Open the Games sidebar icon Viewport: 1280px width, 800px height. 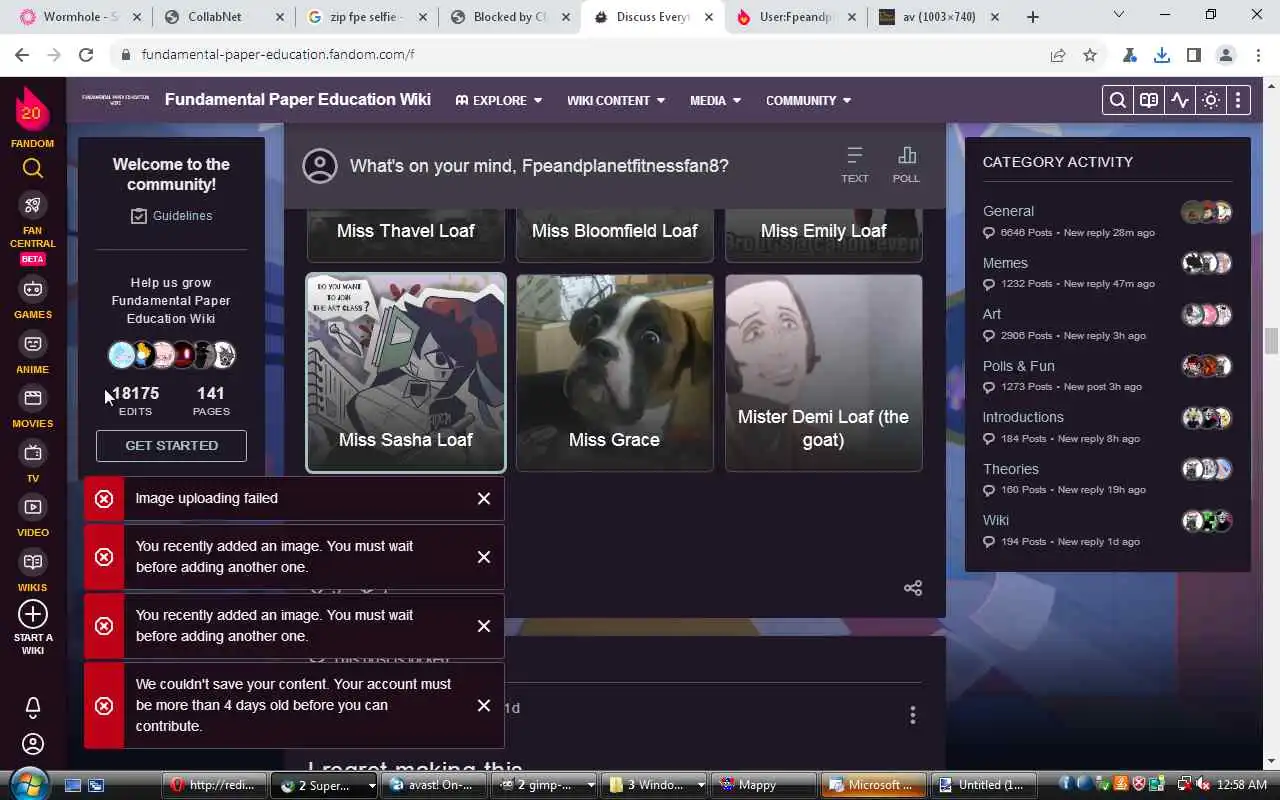coord(33,290)
